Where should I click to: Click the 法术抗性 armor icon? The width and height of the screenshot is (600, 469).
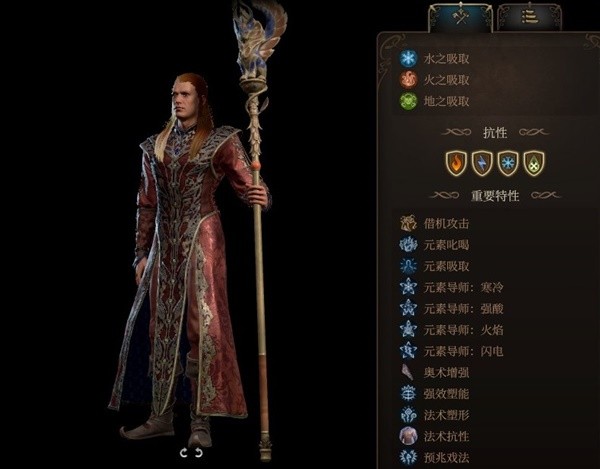408,436
